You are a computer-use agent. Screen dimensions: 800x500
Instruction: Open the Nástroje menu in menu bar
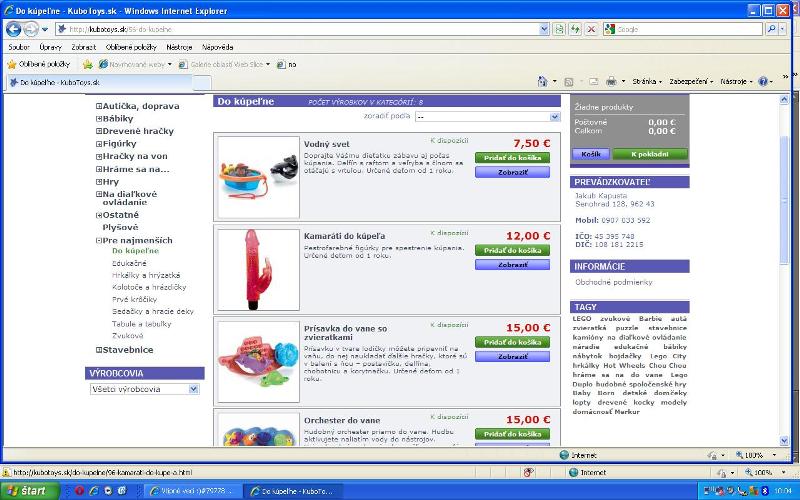[179, 47]
